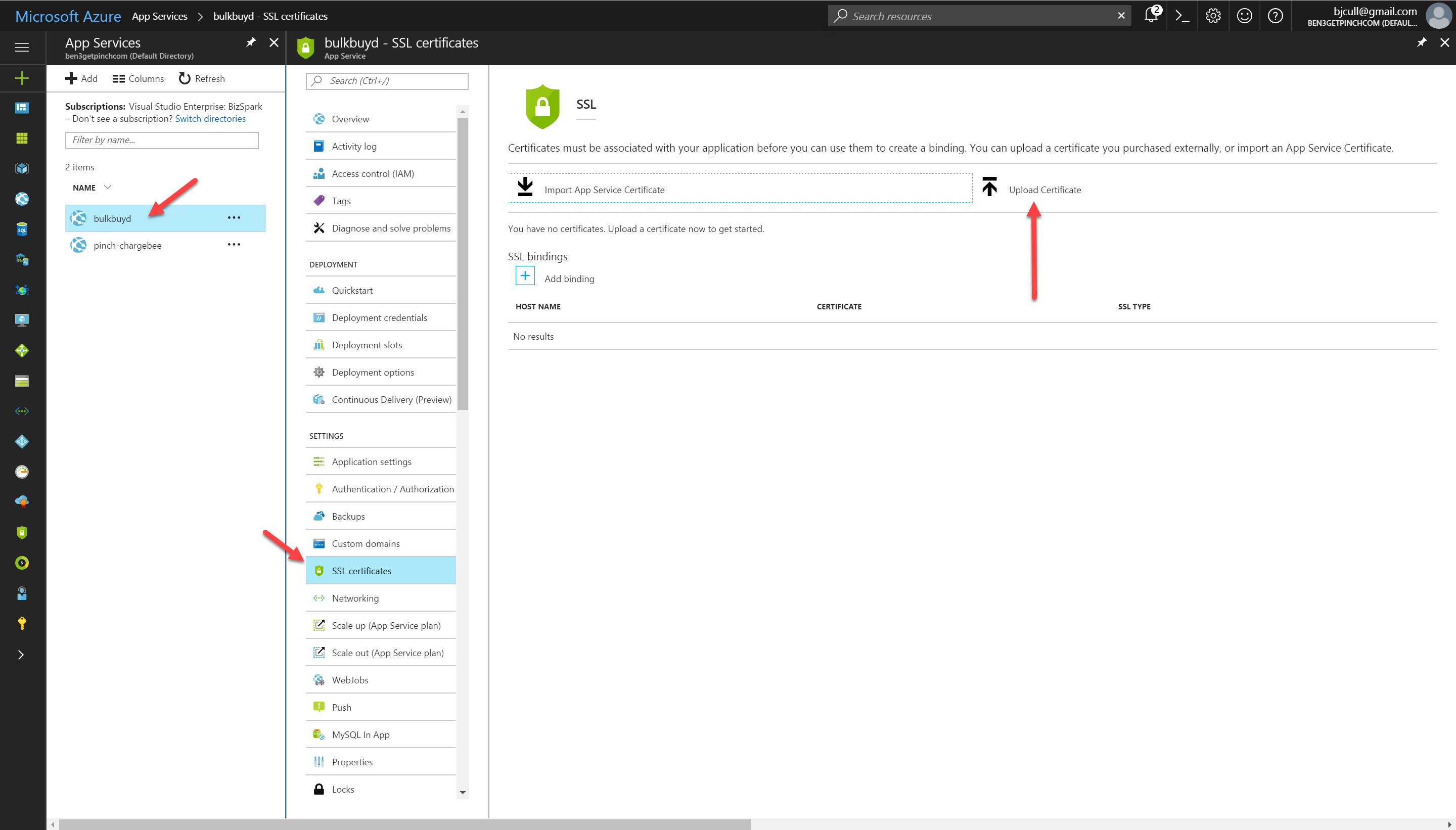Click the Authentication Authorization key icon
The width and height of the screenshot is (1456, 830).
pyautogui.click(x=318, y=488)
